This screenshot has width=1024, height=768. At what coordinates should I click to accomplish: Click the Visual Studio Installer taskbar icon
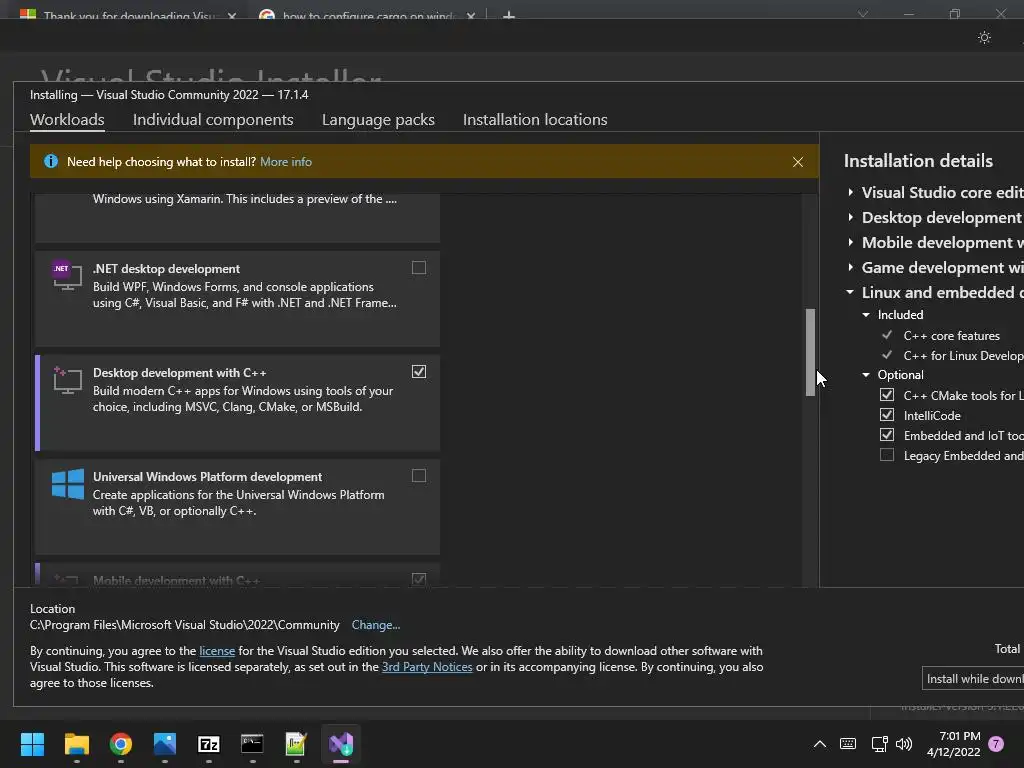click(341, 744)
